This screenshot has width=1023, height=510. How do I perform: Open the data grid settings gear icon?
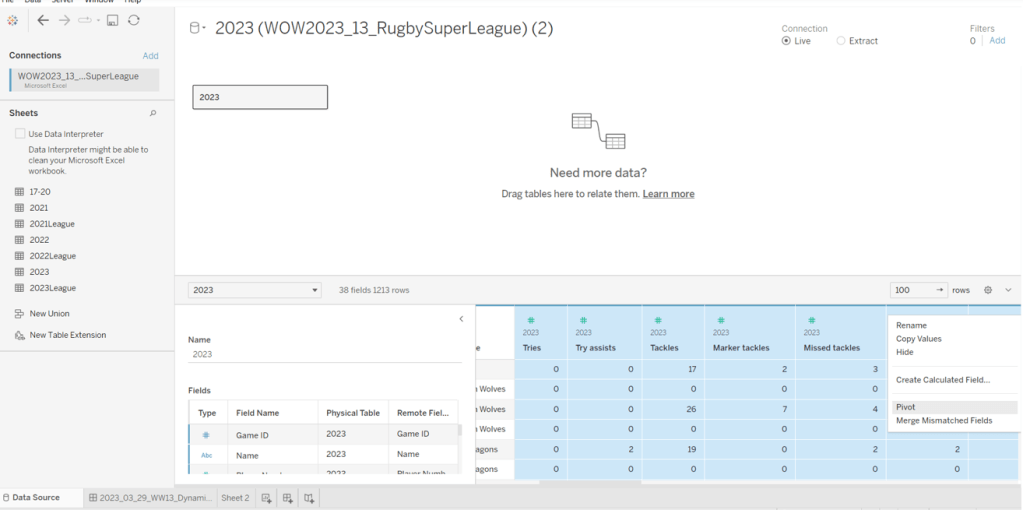[x=988, y=290]
